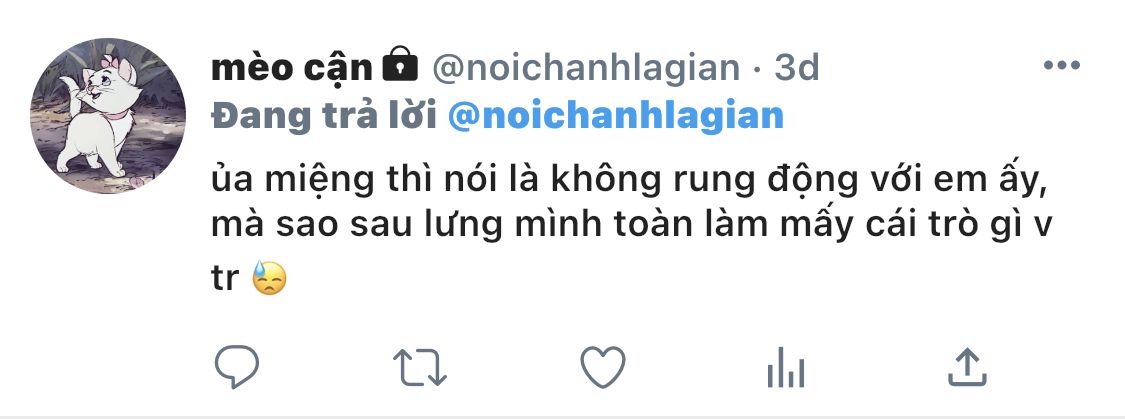Click the dot separator before the timestamp
This screenshot has width=1125, height=419.
point(757,67)
